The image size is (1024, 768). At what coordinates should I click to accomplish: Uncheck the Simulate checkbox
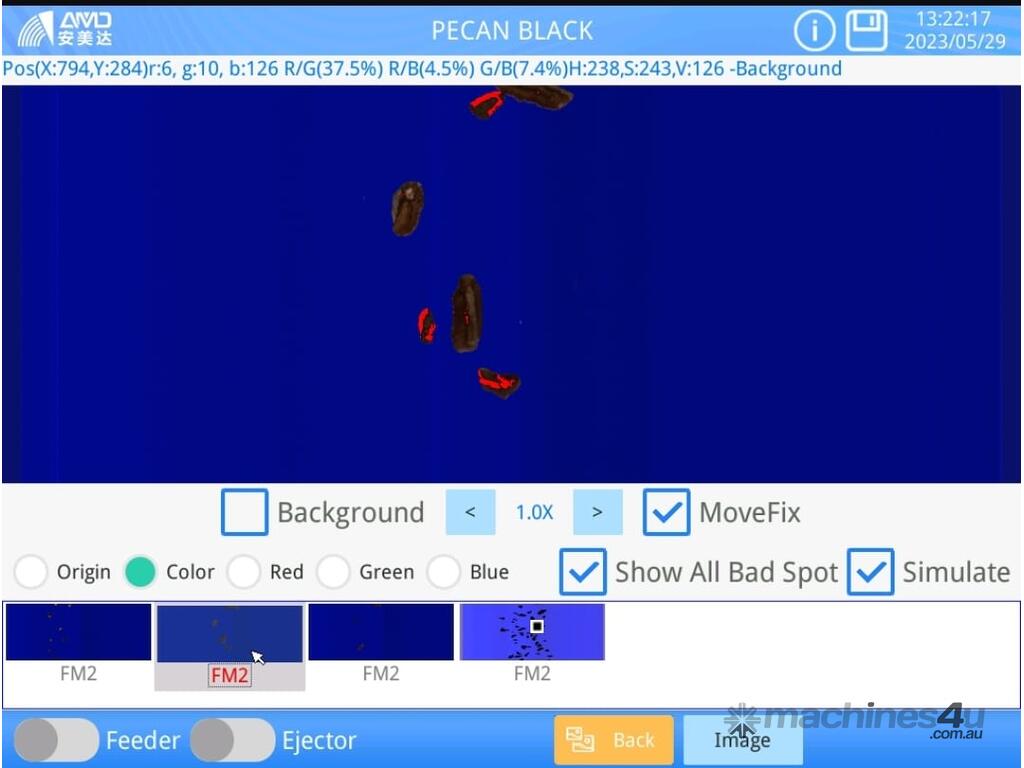click(870, 572)
